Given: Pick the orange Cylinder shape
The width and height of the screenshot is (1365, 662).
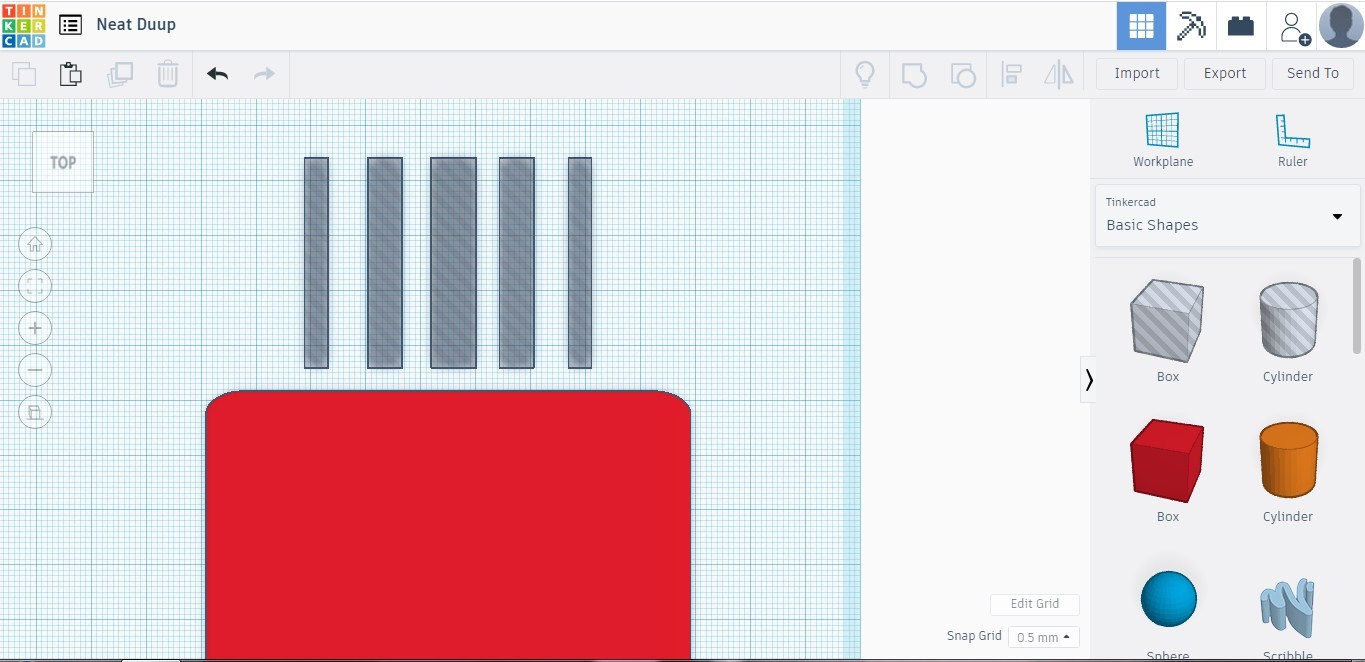Looking at the screenshot, I should coord(1288,460).
